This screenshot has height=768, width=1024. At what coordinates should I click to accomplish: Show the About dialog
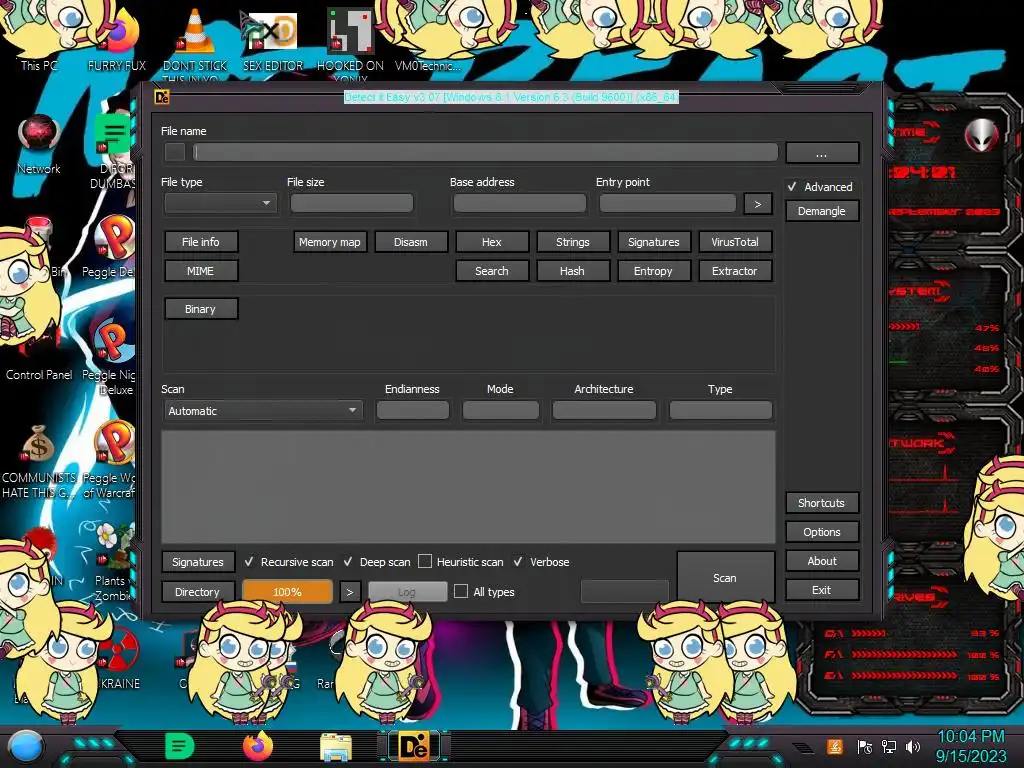(822, 561)
